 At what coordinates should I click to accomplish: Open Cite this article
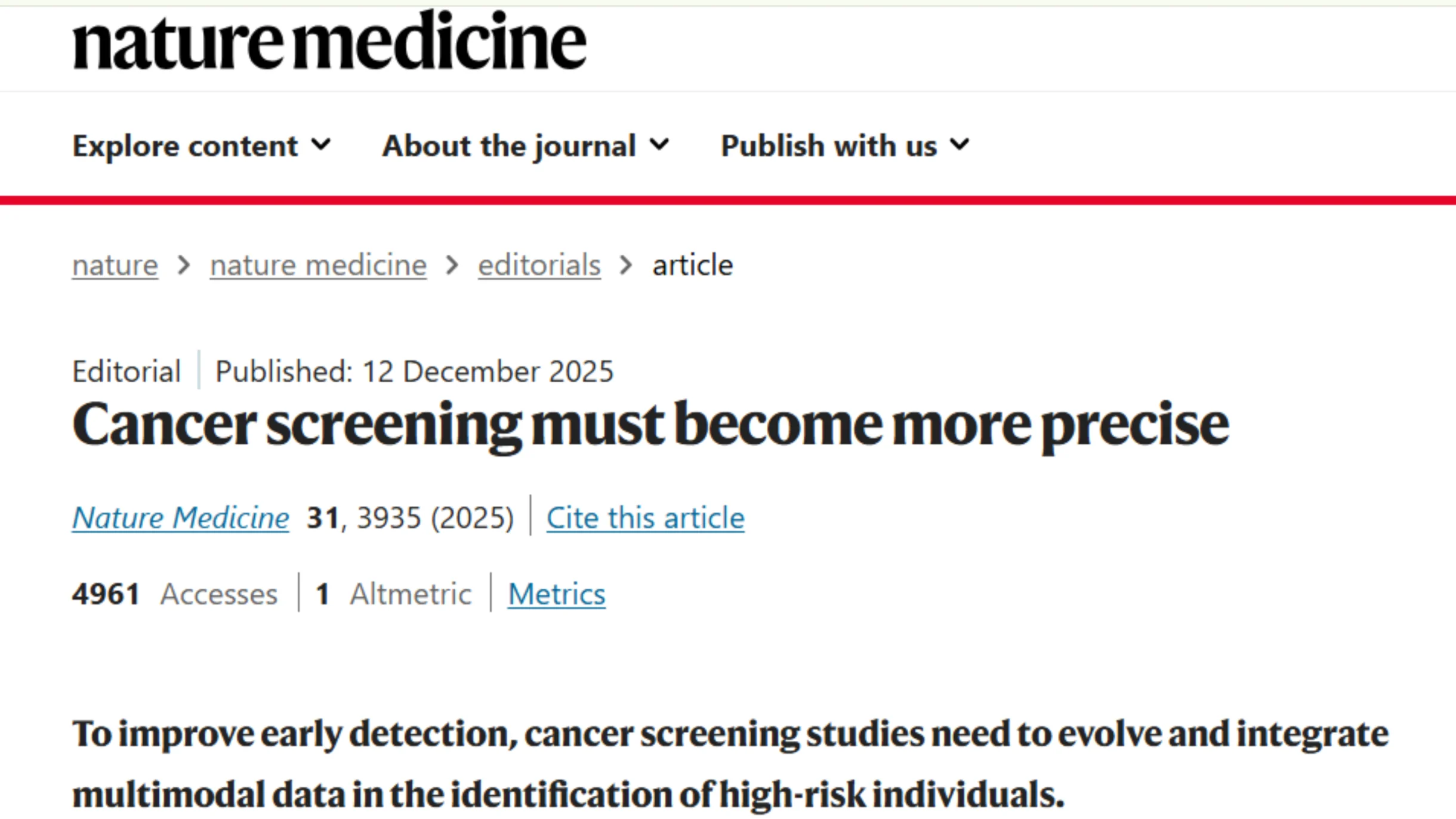coord(646,518)
